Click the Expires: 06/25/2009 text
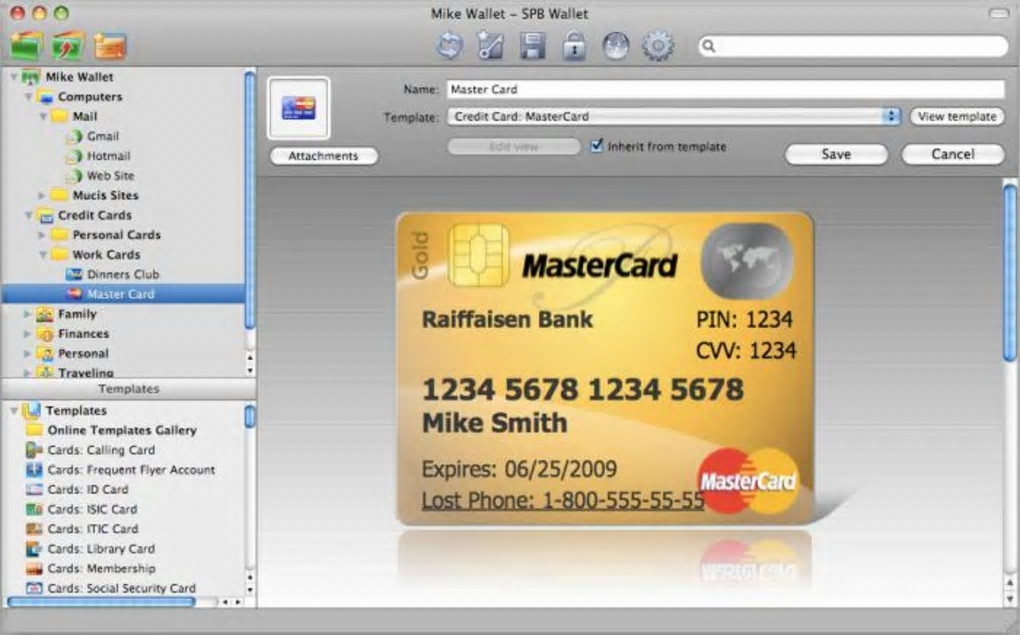The width and height of the screenshot is (1020, 635). tap(519, 469)
